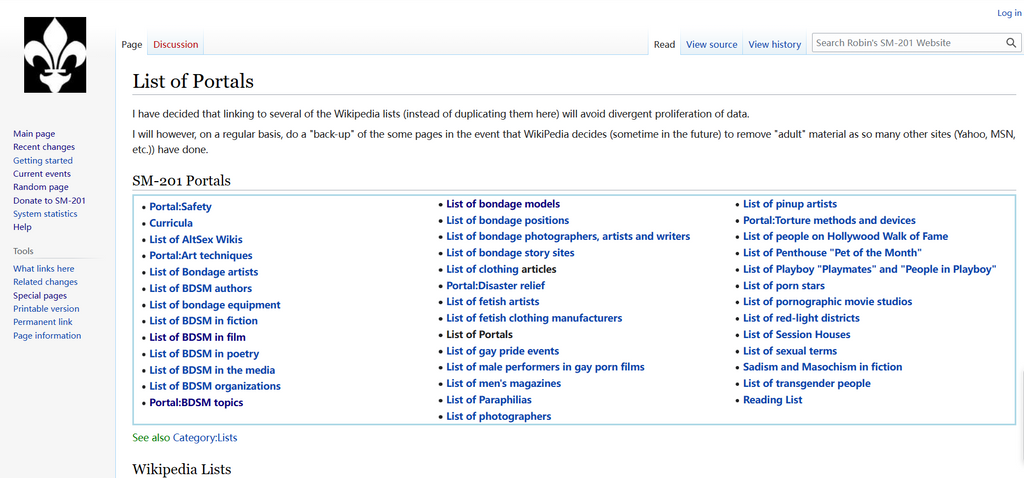Viewport: 1024px width, 478px height.
Task: Open the View history tab
Action: coord(774,44)
